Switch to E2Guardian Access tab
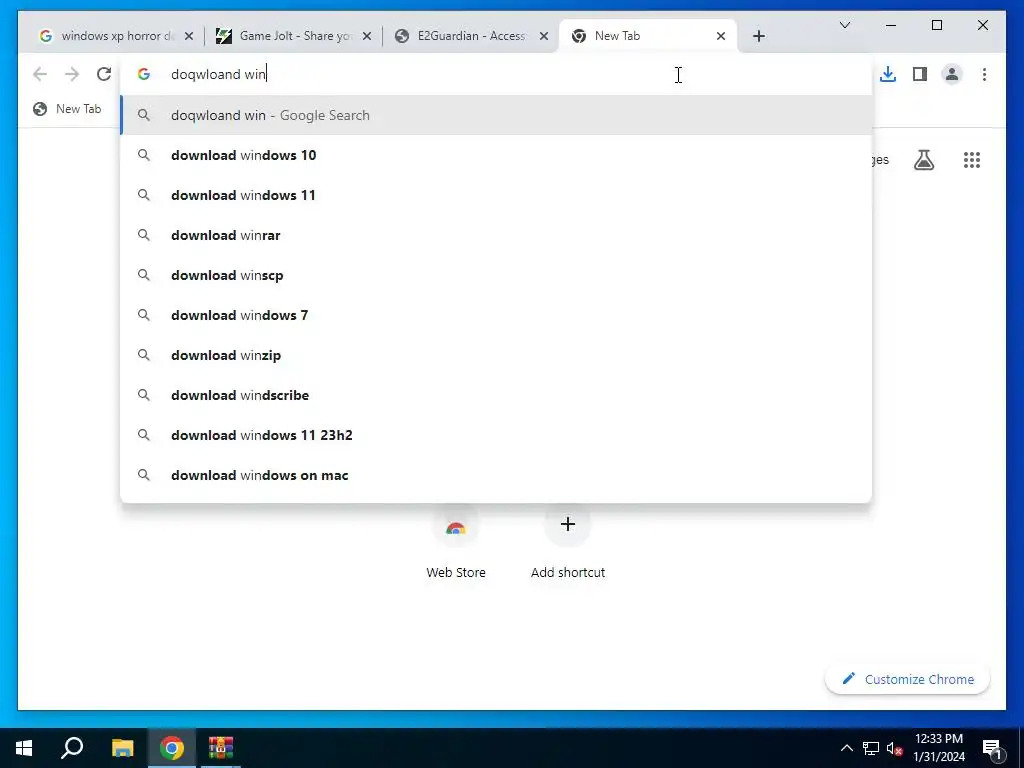Image resolution: width=1024 pixels, height=768 pixels. click(470, 36)
